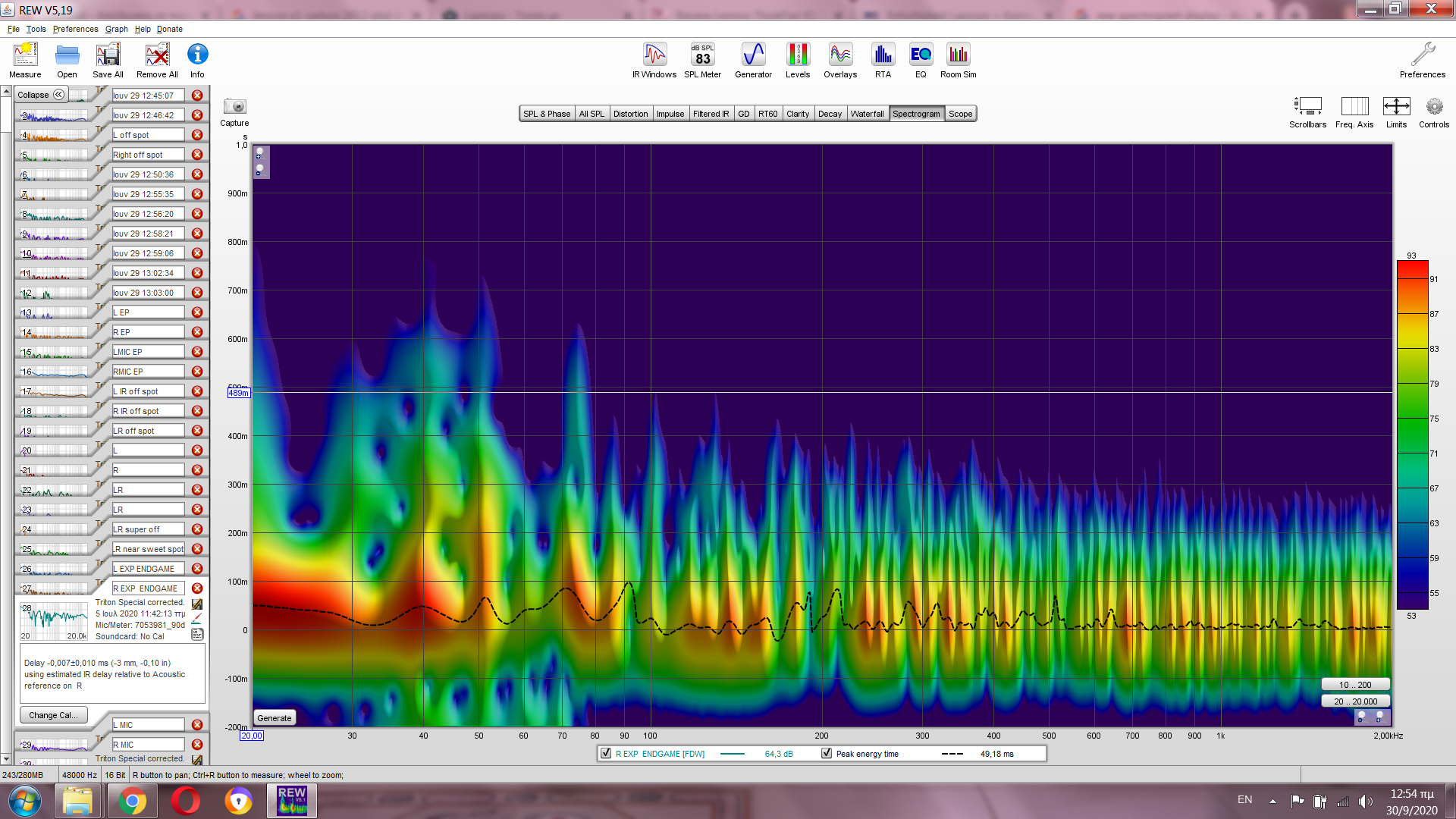This screenshot has height=819, width=1456.
Task: Click the spectrogram dB colour scale bar
Action: coord(1413,435)
